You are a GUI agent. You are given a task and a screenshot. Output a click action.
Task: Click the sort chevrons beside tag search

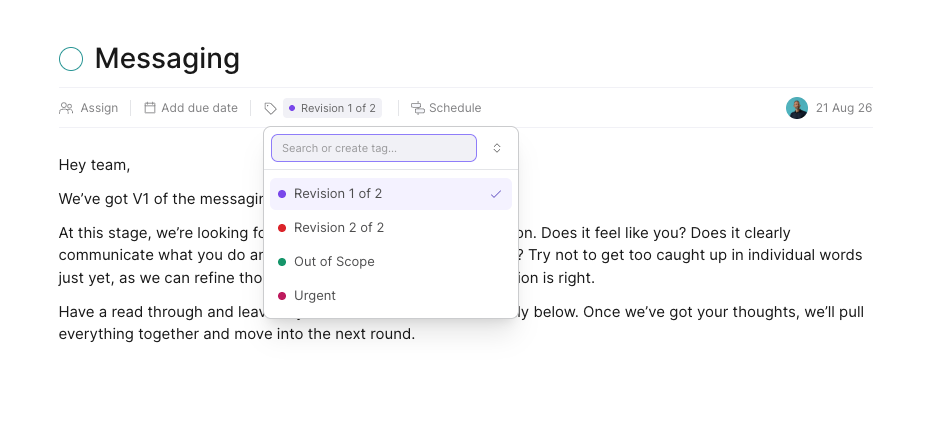497,148
